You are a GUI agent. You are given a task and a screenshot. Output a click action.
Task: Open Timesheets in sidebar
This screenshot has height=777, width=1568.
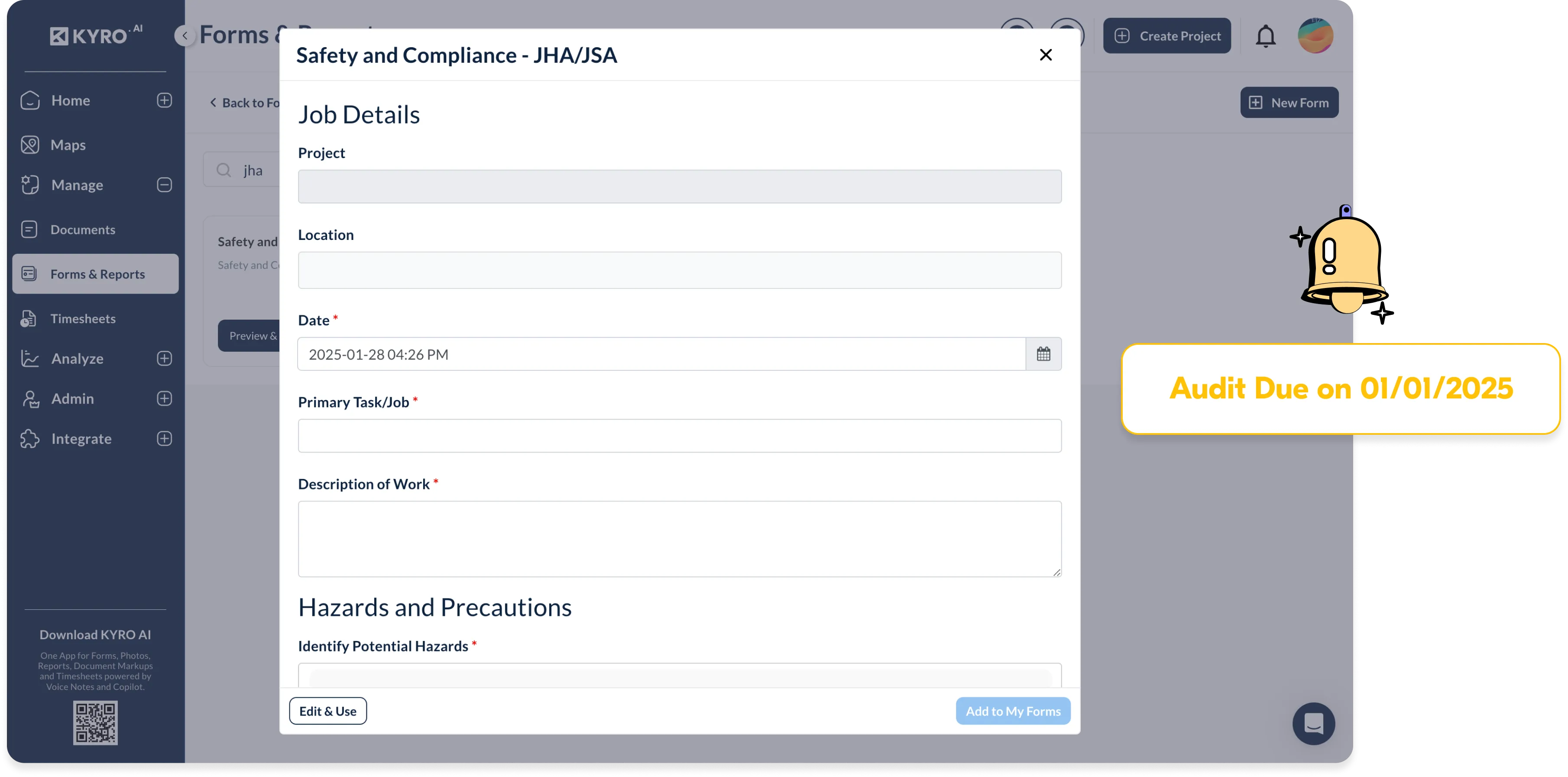[x=83, y=319]
